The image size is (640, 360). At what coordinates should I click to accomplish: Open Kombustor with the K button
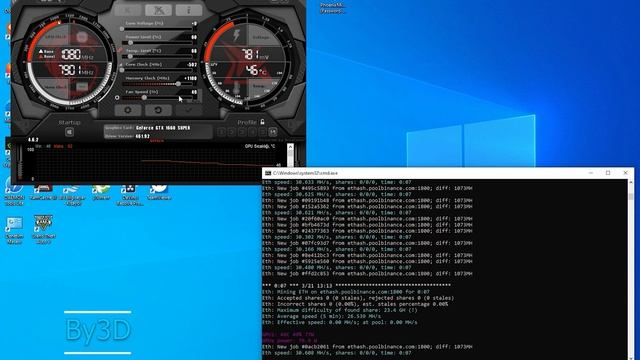point(128,10)
